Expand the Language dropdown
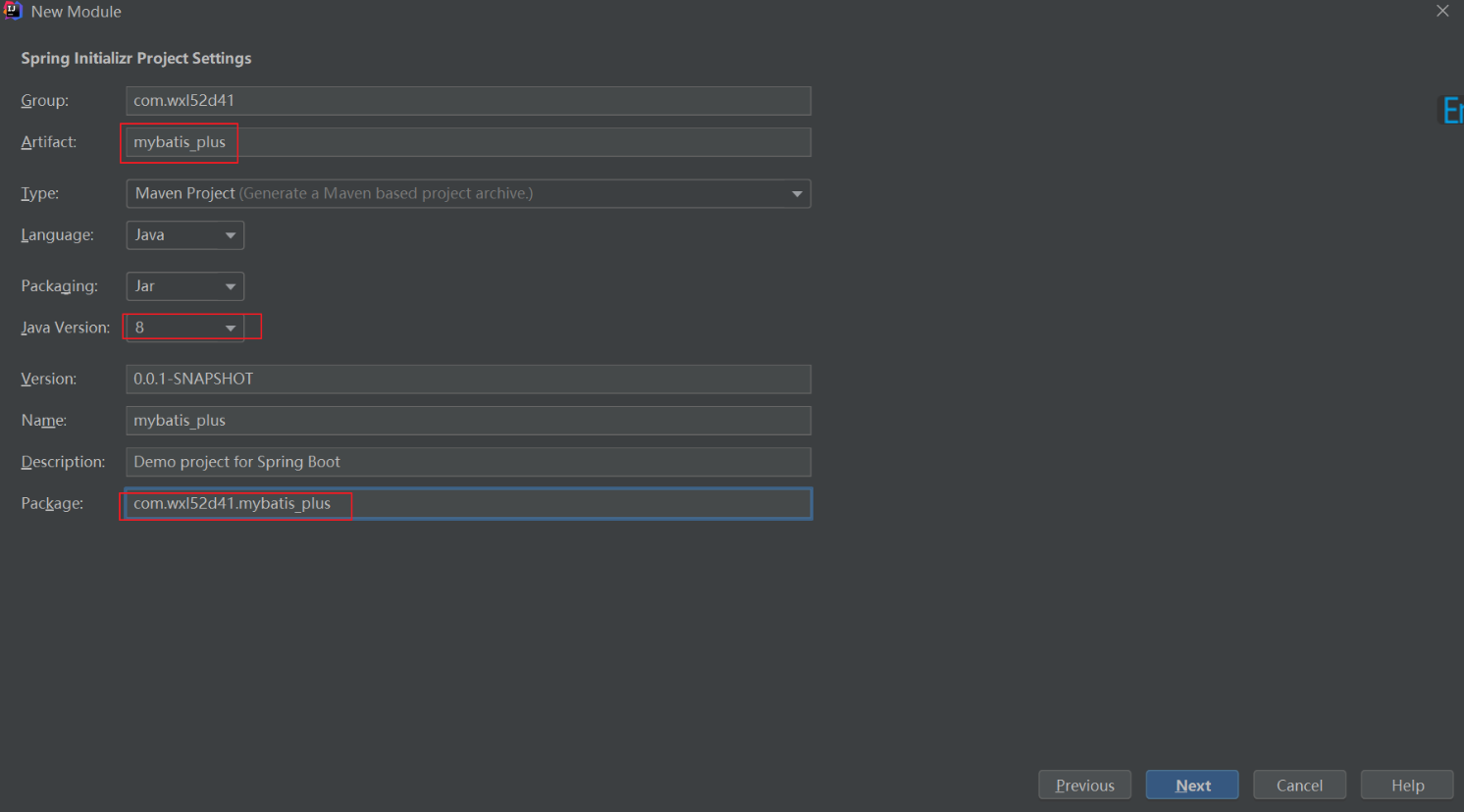The width and height of the screenshot is (1464, 812). pos(230,235)
